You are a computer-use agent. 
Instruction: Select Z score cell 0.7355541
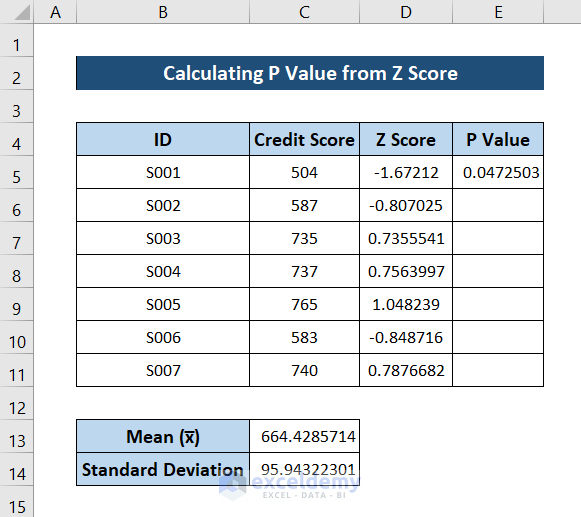[406, 238]
